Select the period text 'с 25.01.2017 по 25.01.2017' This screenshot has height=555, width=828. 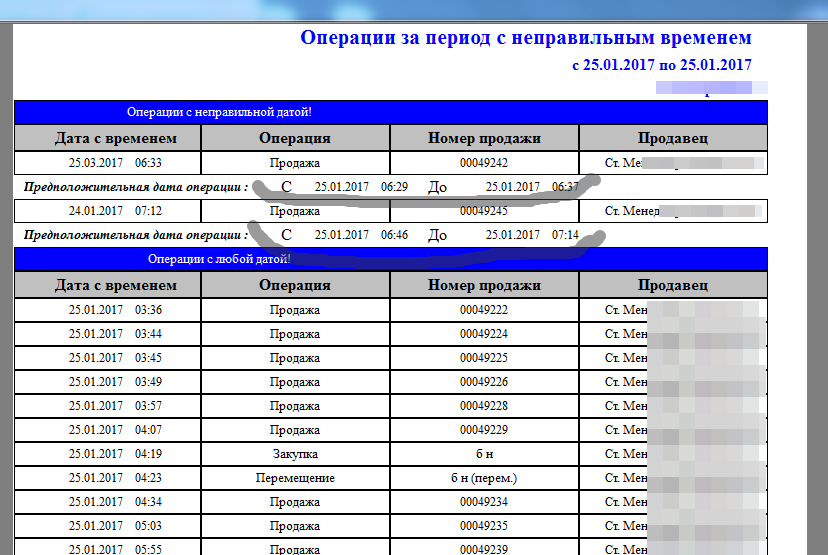coord(662,65)
